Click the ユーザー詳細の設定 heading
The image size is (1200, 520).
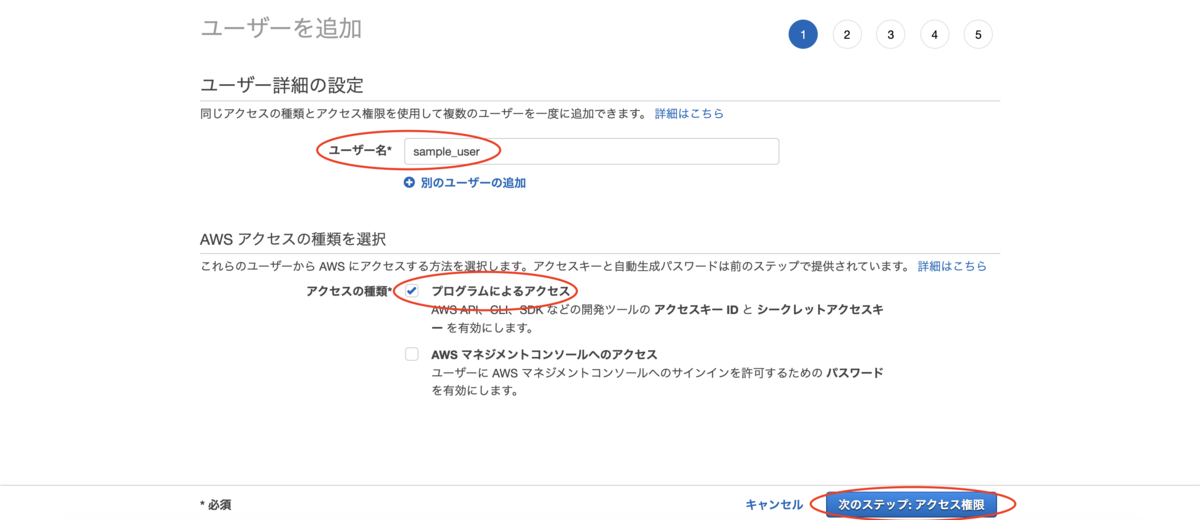coord(282,85)
